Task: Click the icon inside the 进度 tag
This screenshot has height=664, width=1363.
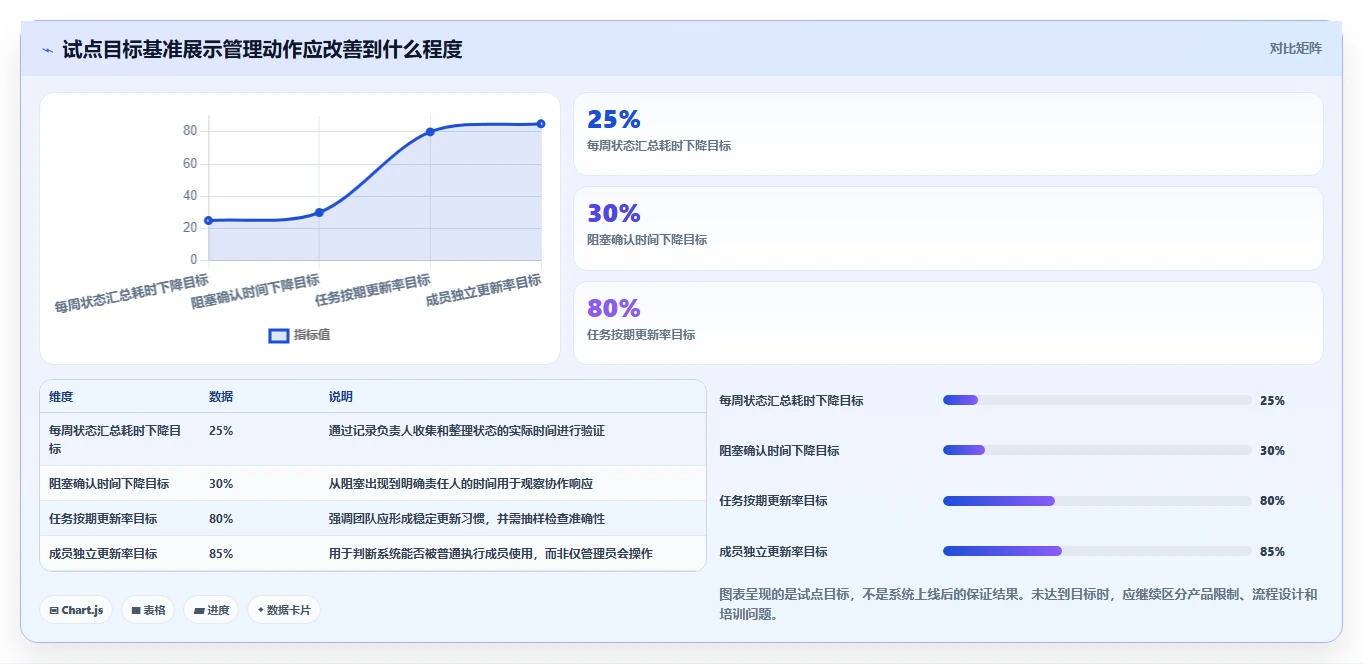Action: pos(199,610)
